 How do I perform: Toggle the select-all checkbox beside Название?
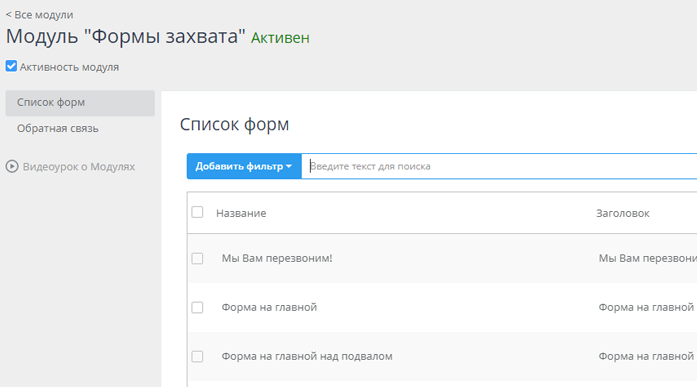tap(197, 212)
